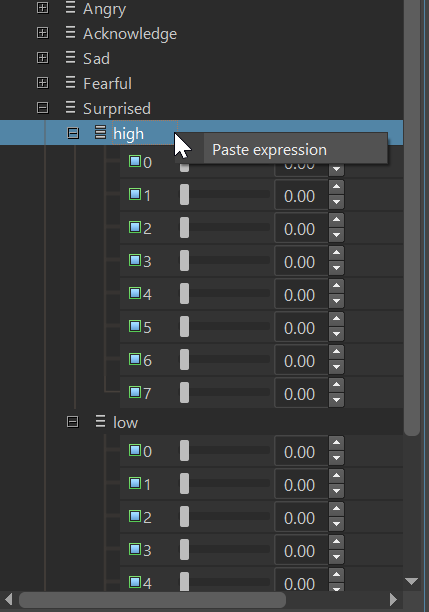Click the slider handle of high item 2
Viewport: 429px width, 612px height.
click(184, 228)
